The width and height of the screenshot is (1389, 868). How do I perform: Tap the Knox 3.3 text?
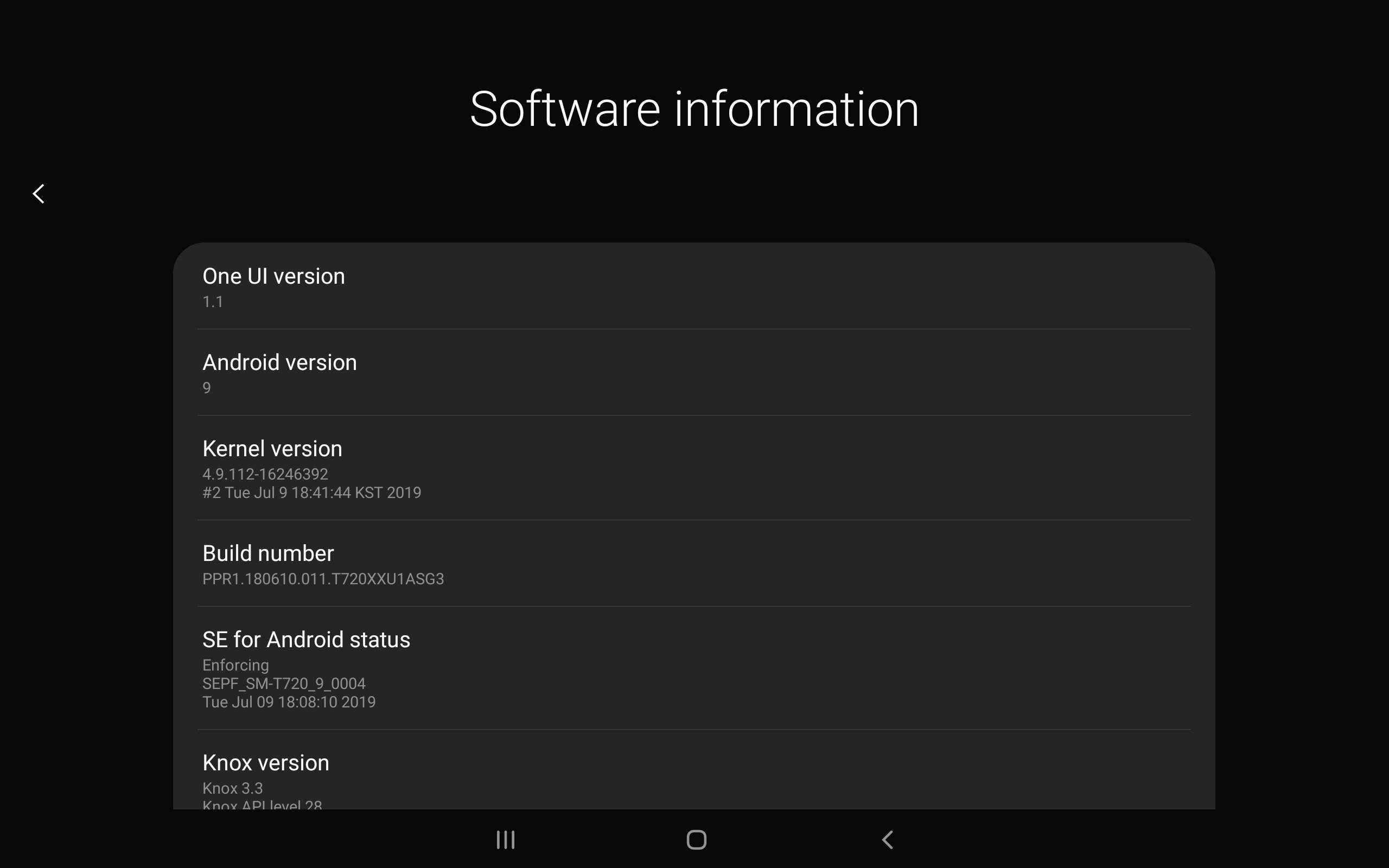click(232, 788)
